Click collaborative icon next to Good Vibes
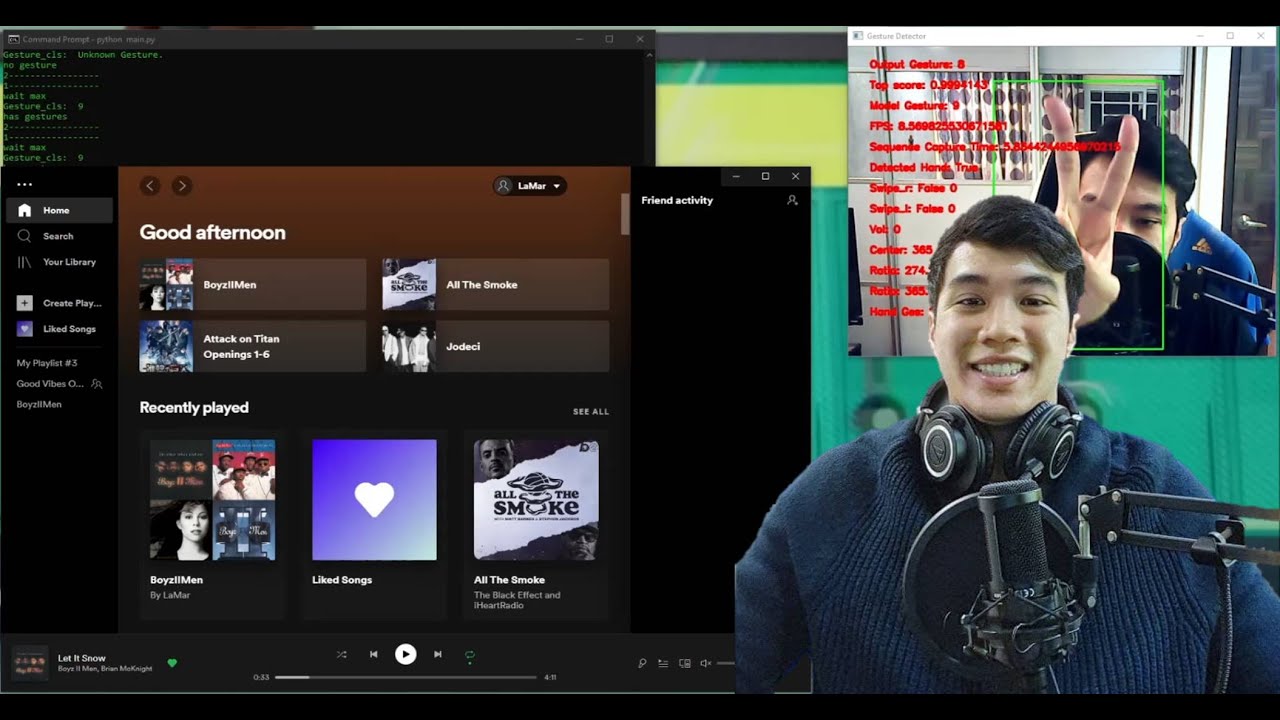Viewport: 1280px width, 720px height. 97,384
